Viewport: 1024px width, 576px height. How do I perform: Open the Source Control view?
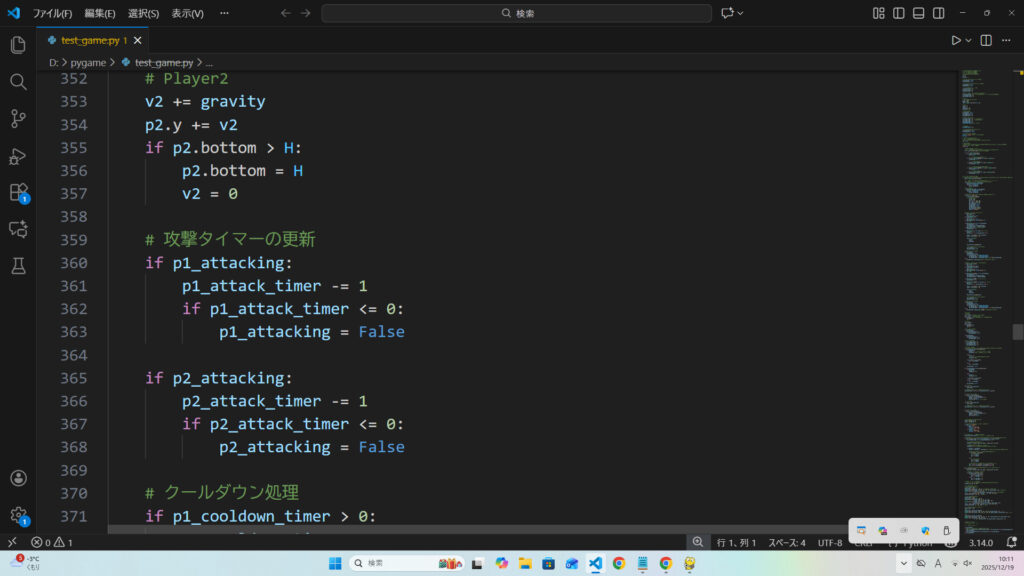(18, 119)
